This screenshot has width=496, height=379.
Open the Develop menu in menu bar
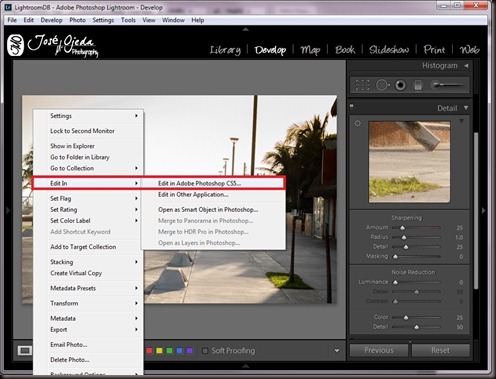(51, 20)
